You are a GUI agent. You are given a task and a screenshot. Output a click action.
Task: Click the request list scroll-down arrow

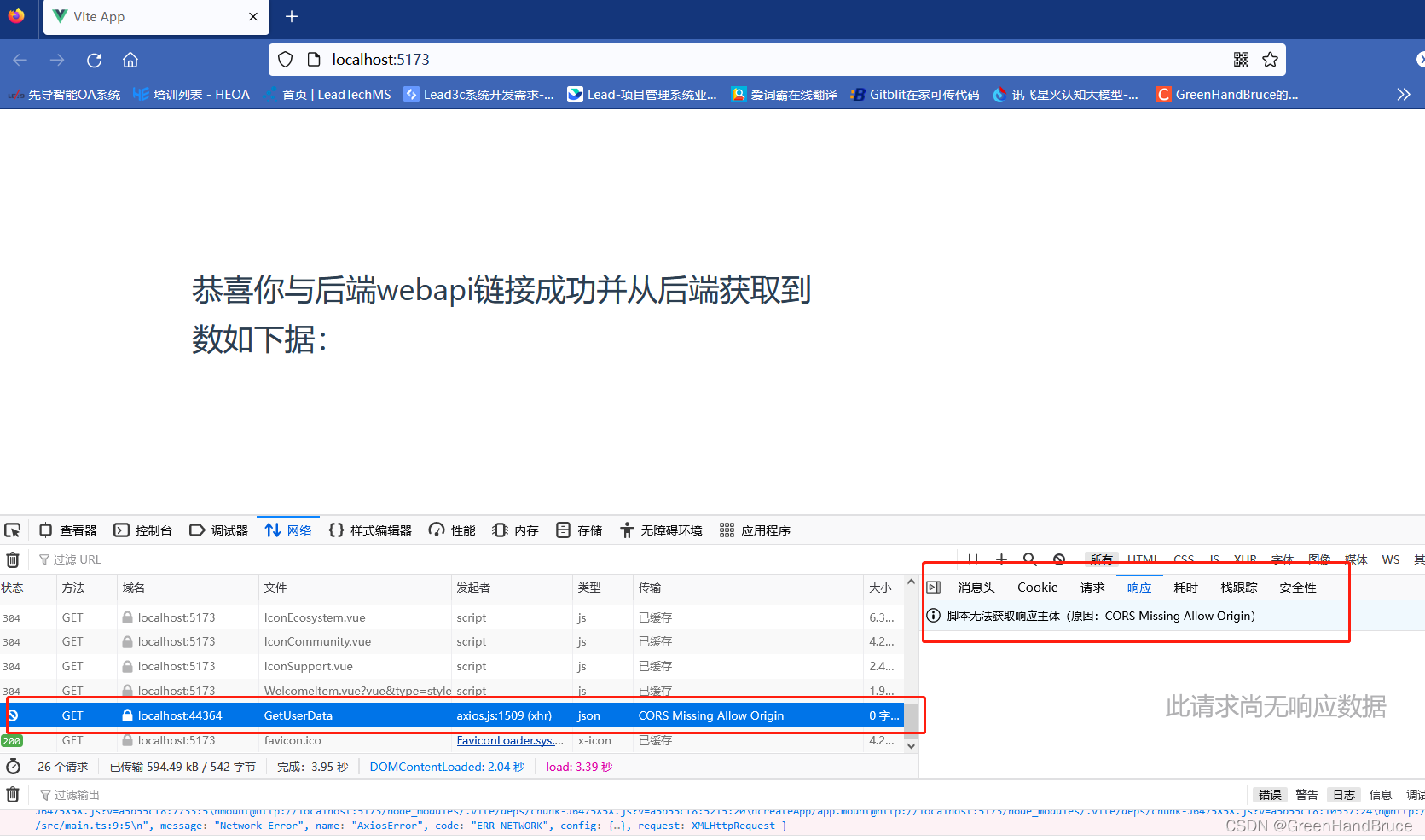pos(911,745)
